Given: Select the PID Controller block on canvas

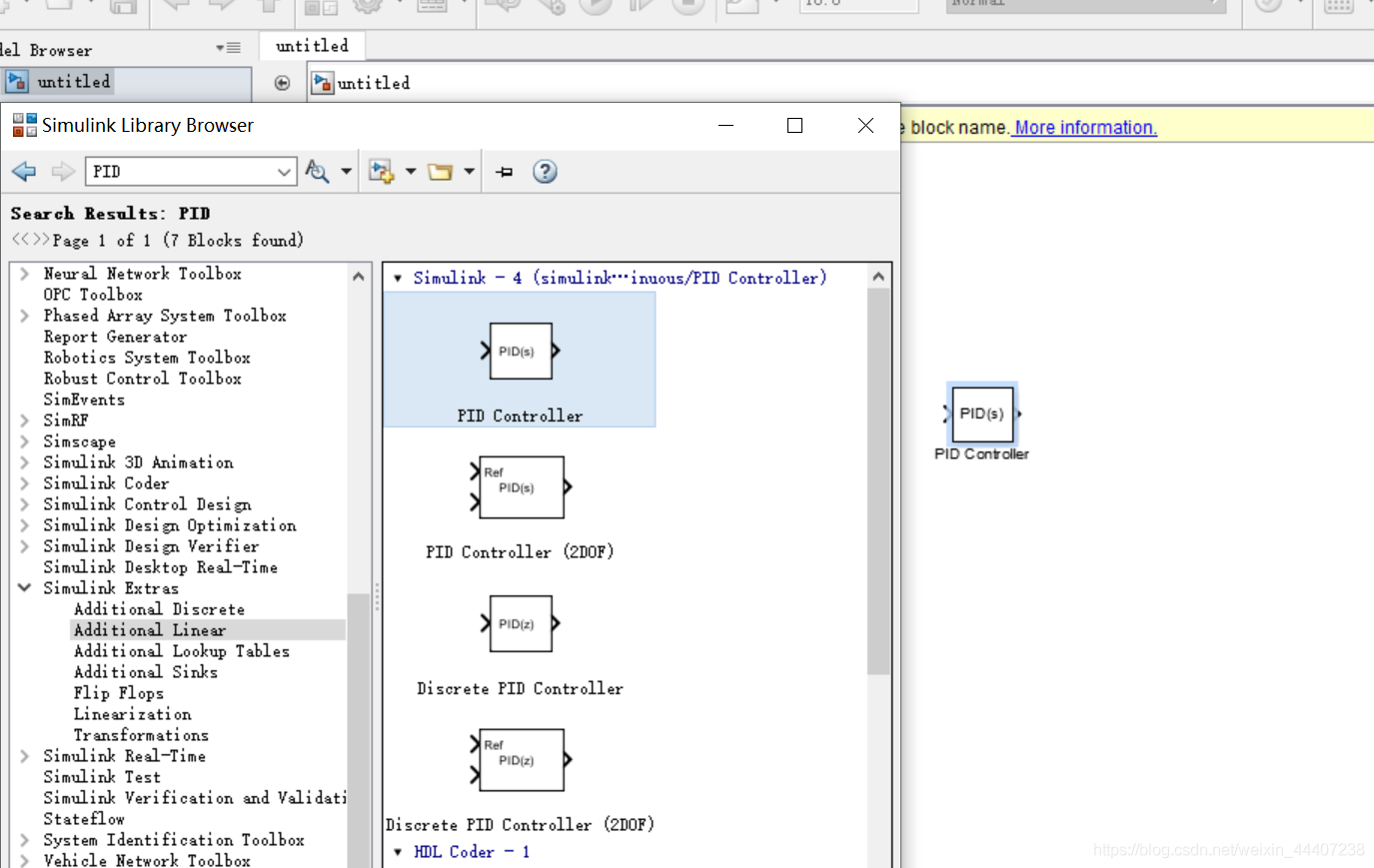Looking at the screenshot, I should coord(982,414).
